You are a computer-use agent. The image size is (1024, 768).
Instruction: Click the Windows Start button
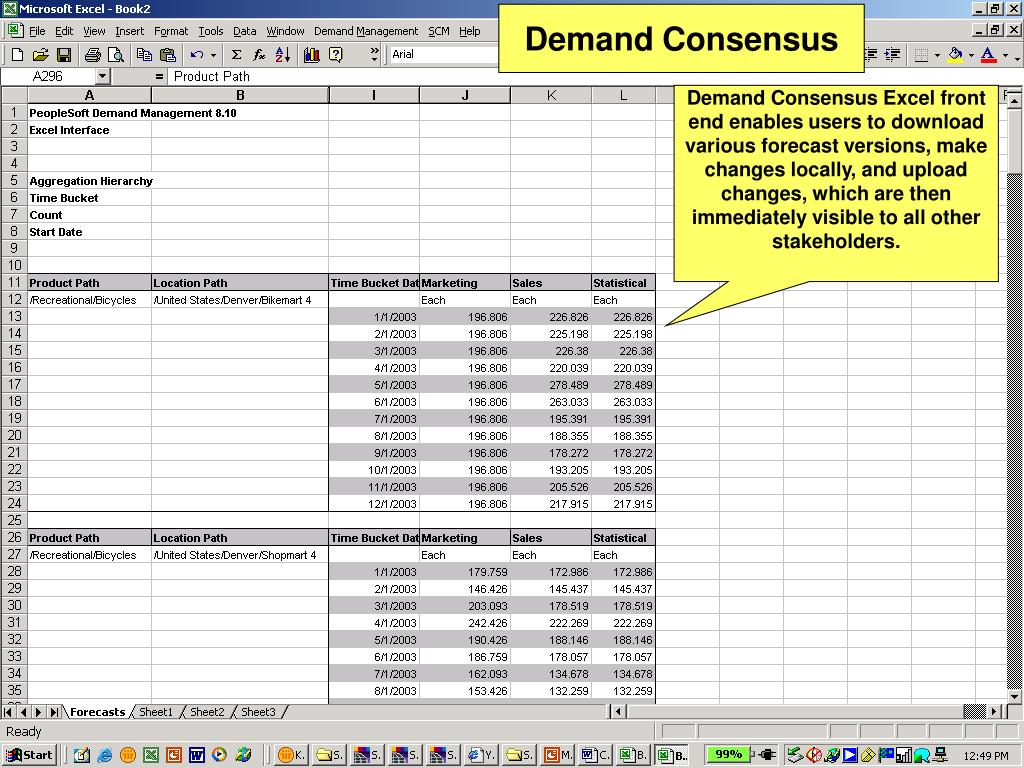(x=29, y=755)
